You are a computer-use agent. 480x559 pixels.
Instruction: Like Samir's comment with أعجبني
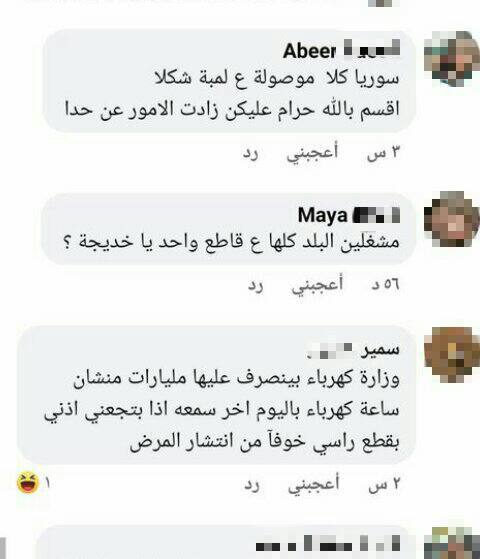(x=314, y=484)
